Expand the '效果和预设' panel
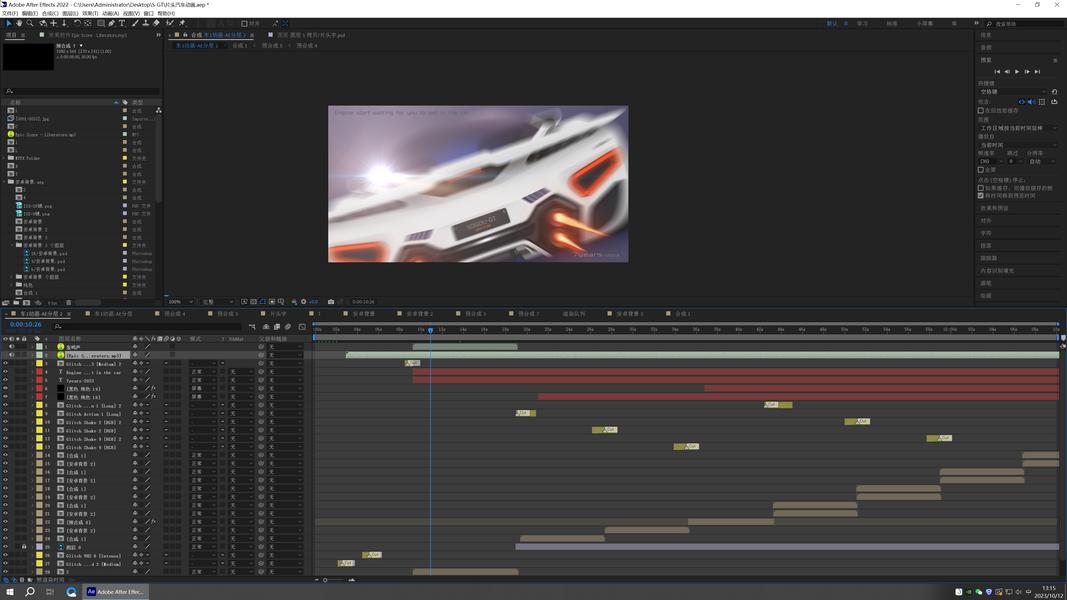Screen dimensions: 1067x600 994,208
